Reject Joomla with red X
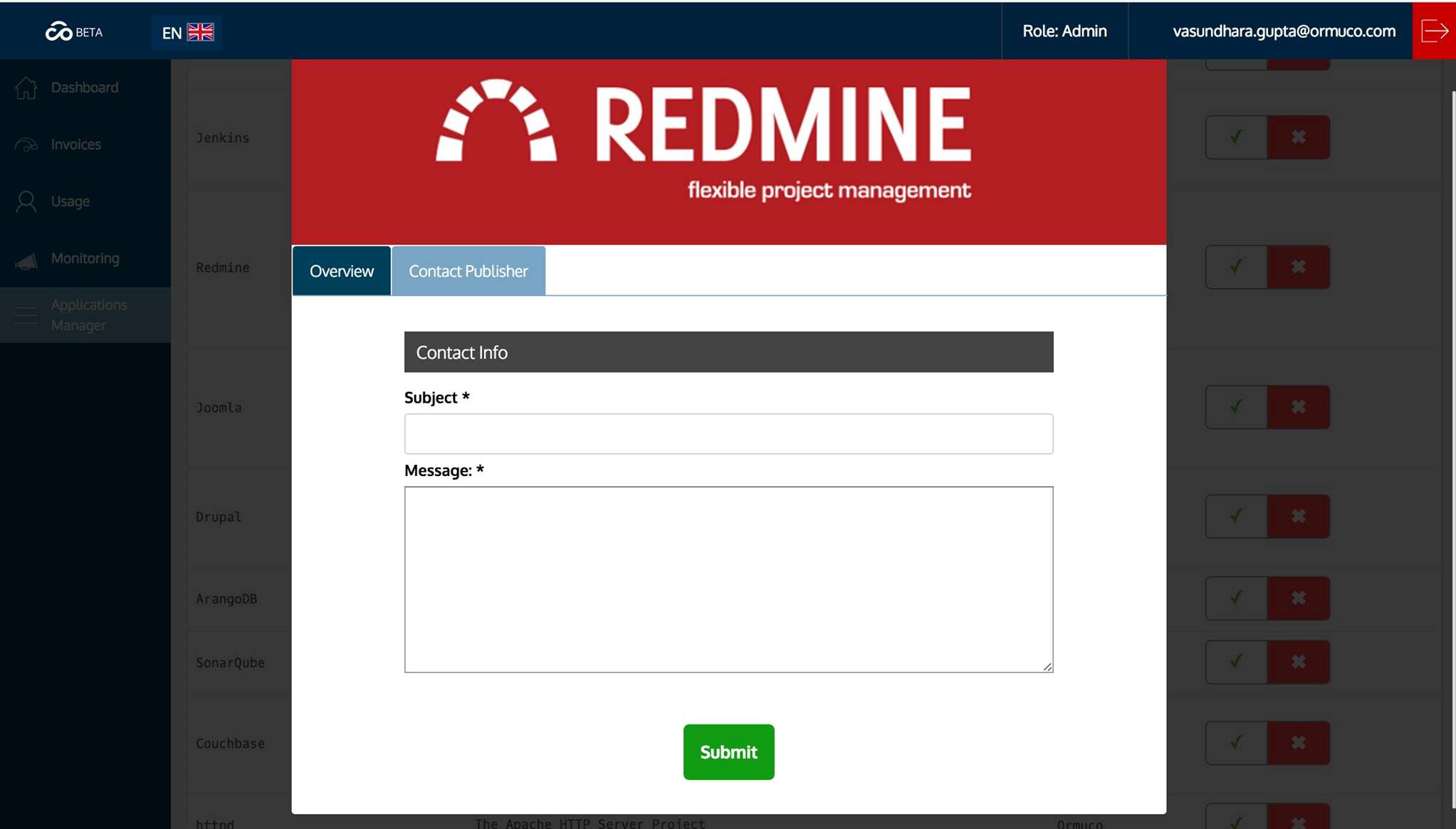 [x=1298, y=407]
